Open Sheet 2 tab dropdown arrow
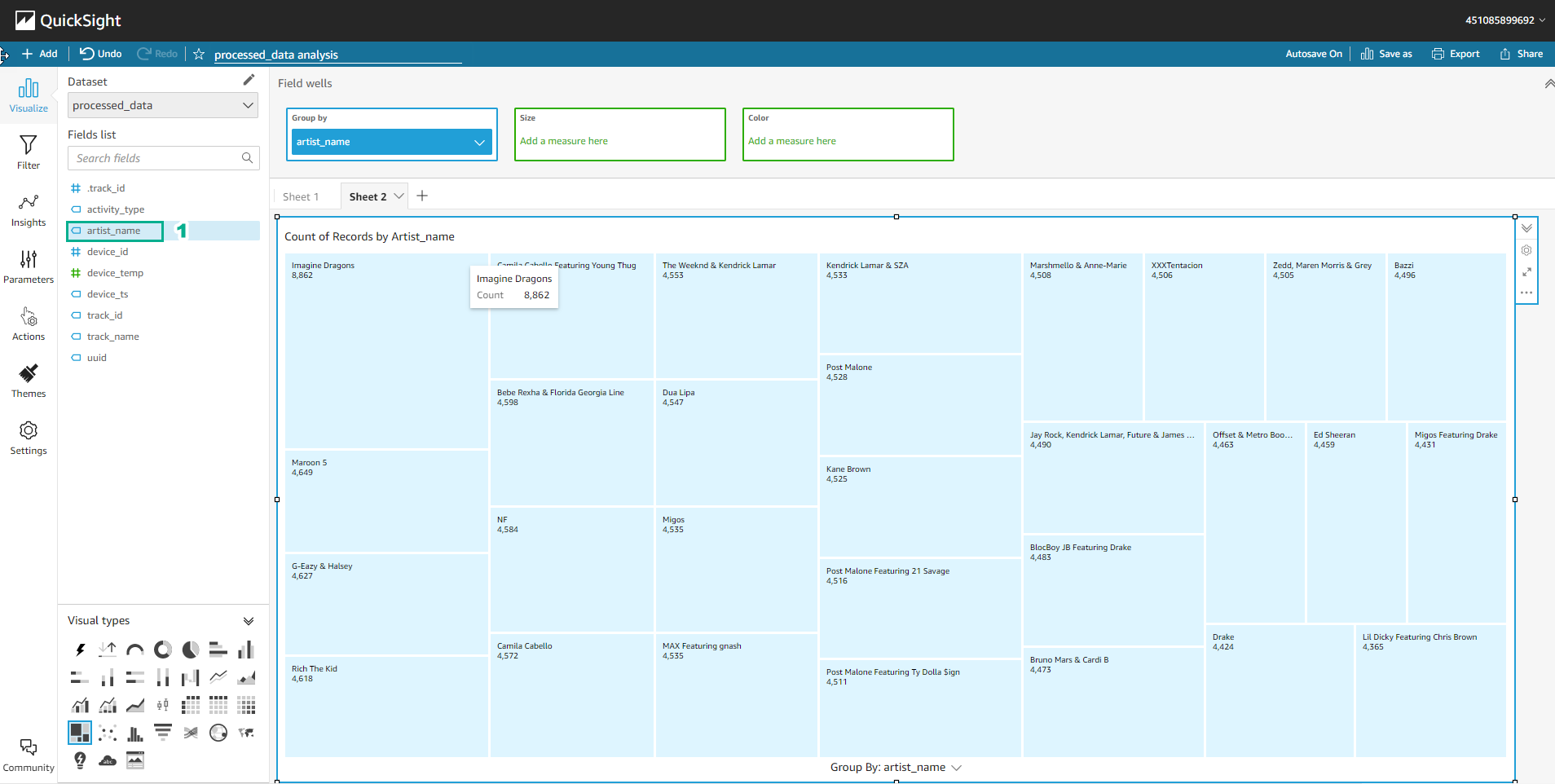1555x784 pixels. coord(399,196)
